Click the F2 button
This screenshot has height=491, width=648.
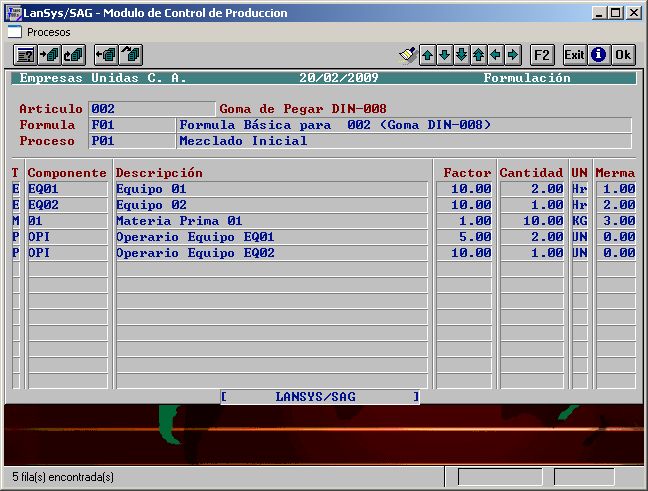542,55
